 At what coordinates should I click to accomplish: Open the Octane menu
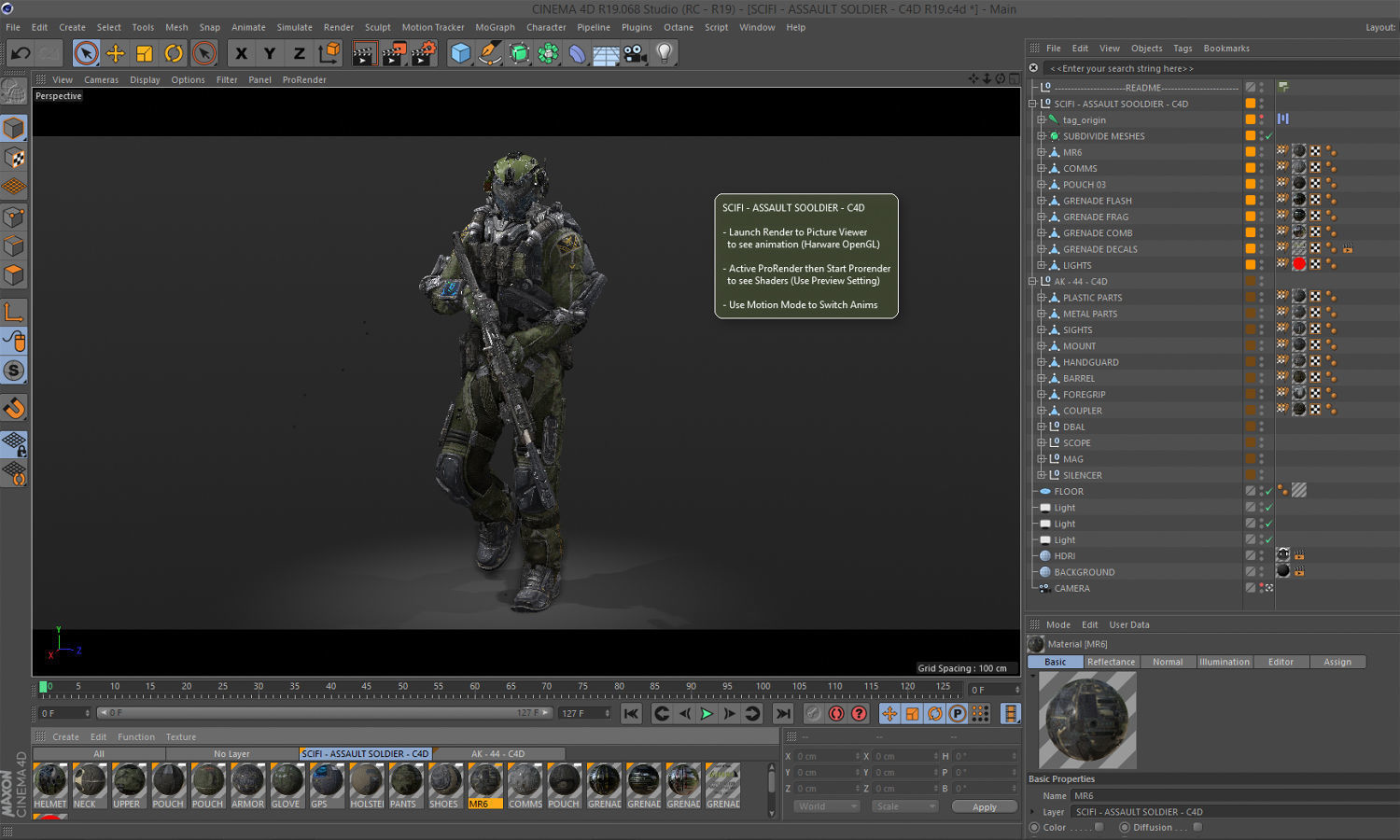(679, 27)
